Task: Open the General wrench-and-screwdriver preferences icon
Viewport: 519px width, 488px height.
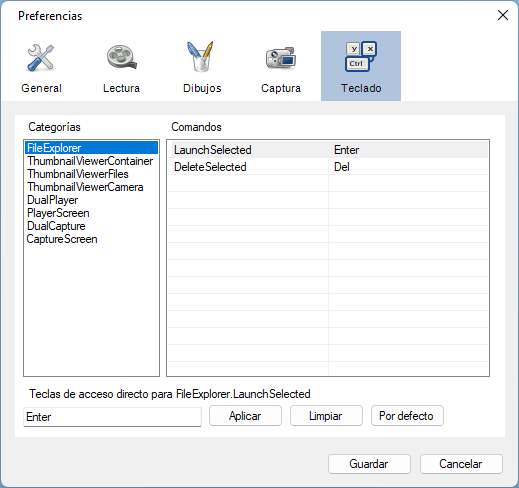Action: pos(41,58)
